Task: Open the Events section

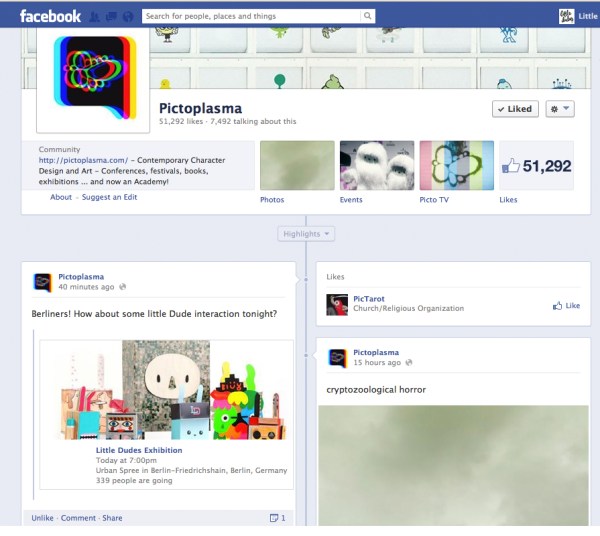Action: point(377,165)
